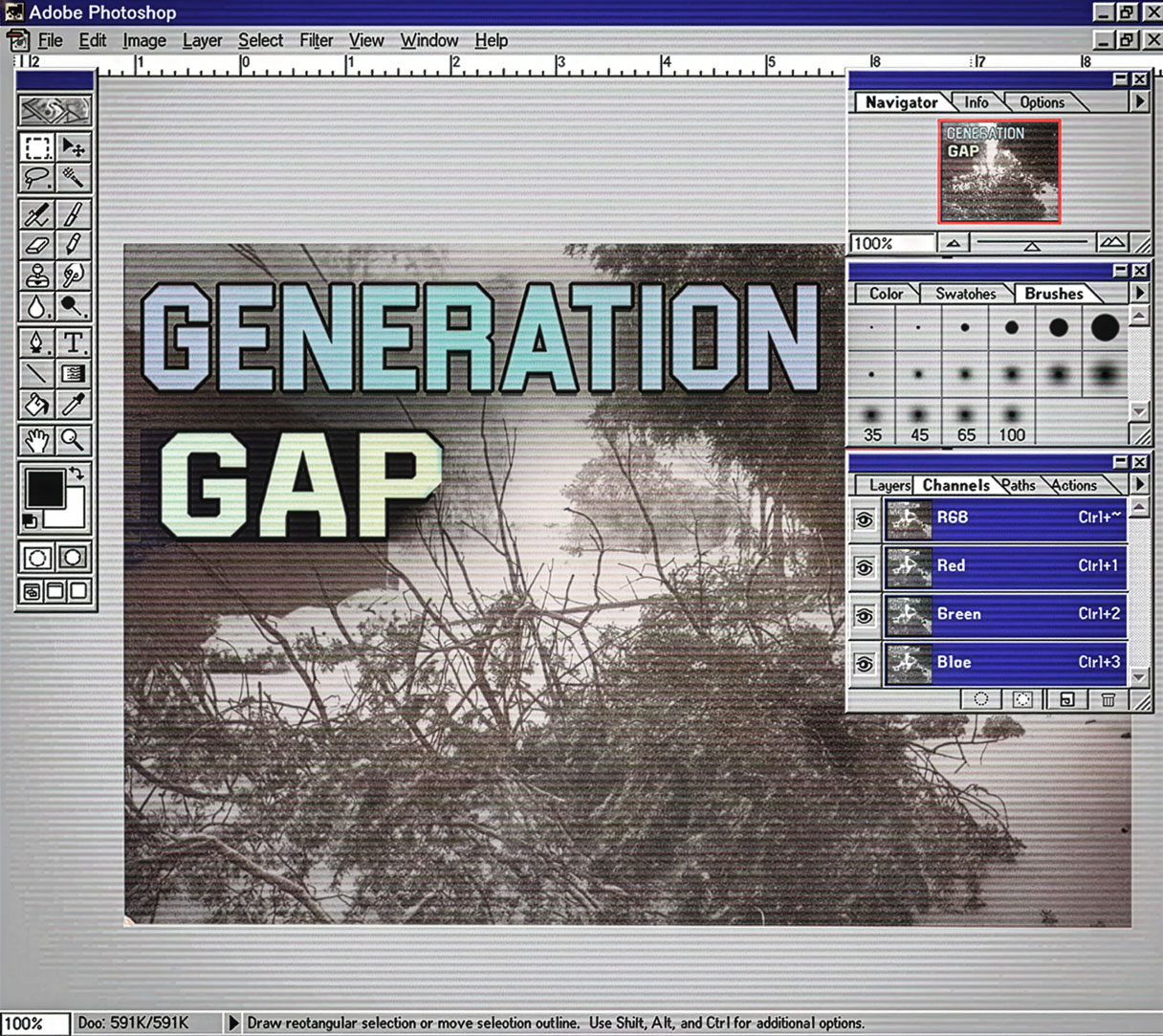1163x1036 pixels.
Task: Select the Rubber Stamp tool
Action: 37,276
